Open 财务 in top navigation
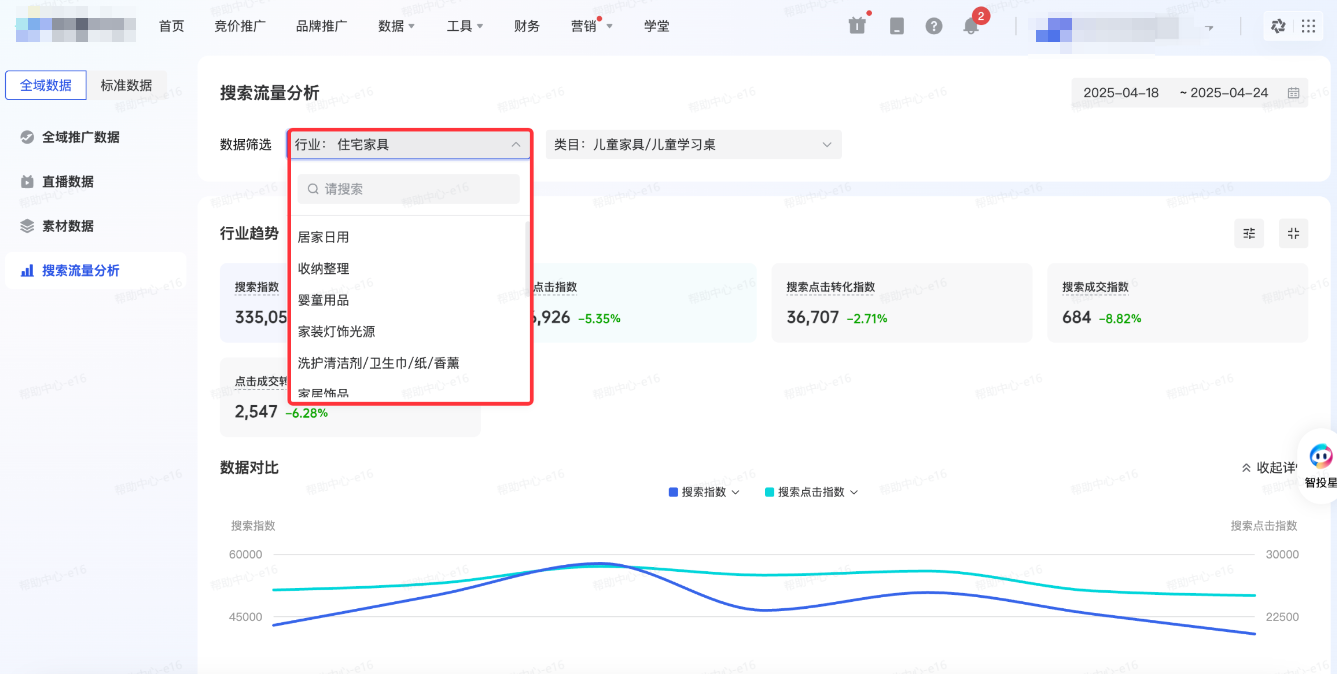 527,26
